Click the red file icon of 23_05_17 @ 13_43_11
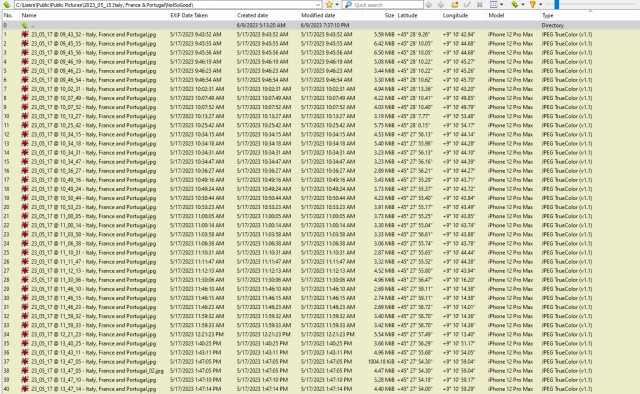 click(25, 352)
